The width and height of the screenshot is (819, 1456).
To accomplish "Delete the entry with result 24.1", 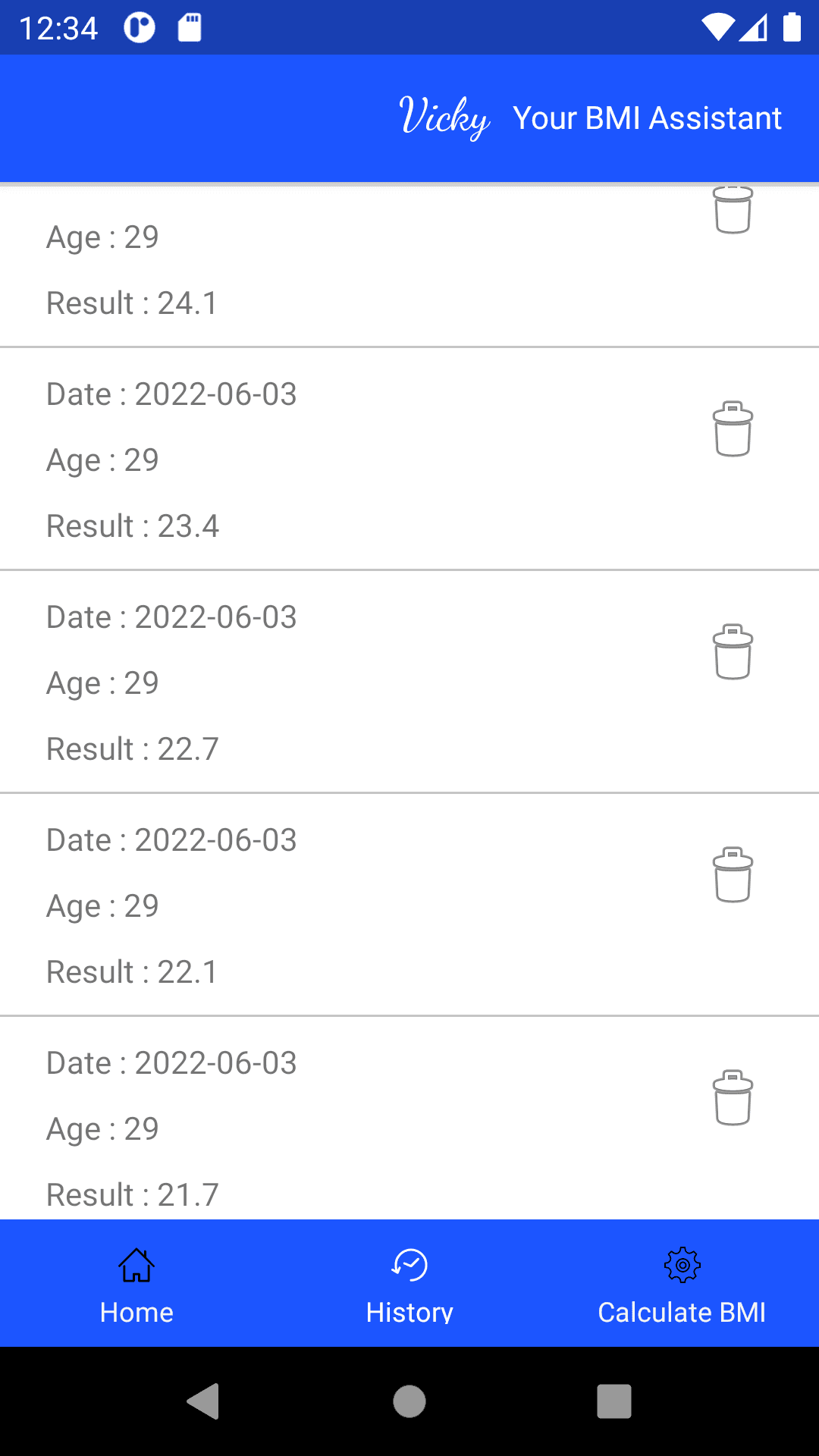I will (x=733, y=211).
